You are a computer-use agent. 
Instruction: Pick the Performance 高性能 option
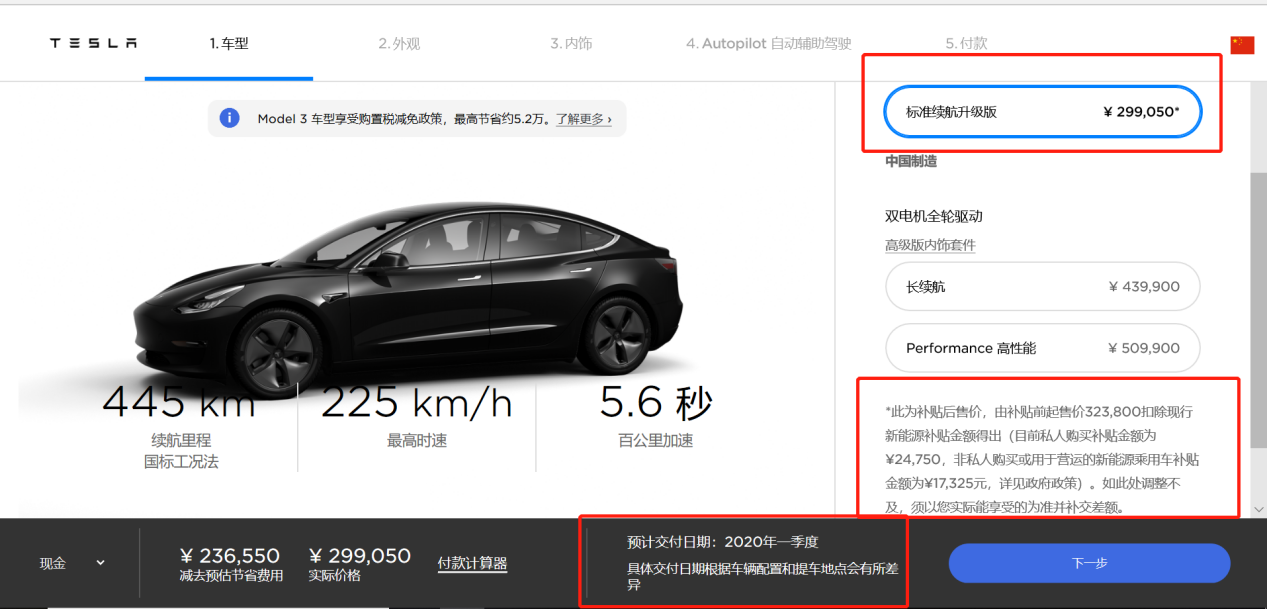click(x=1043, y=348)
